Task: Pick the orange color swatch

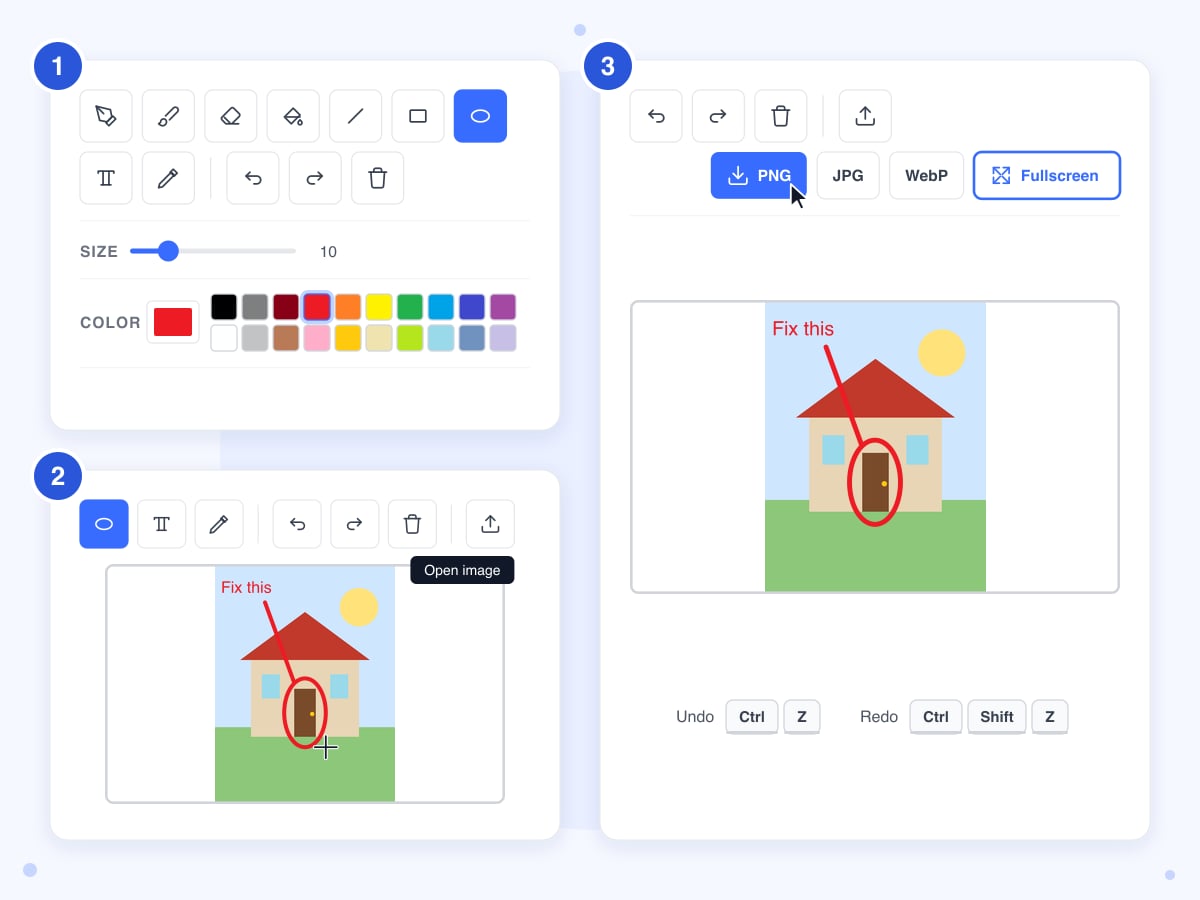Action: click(x=348, y=307)
